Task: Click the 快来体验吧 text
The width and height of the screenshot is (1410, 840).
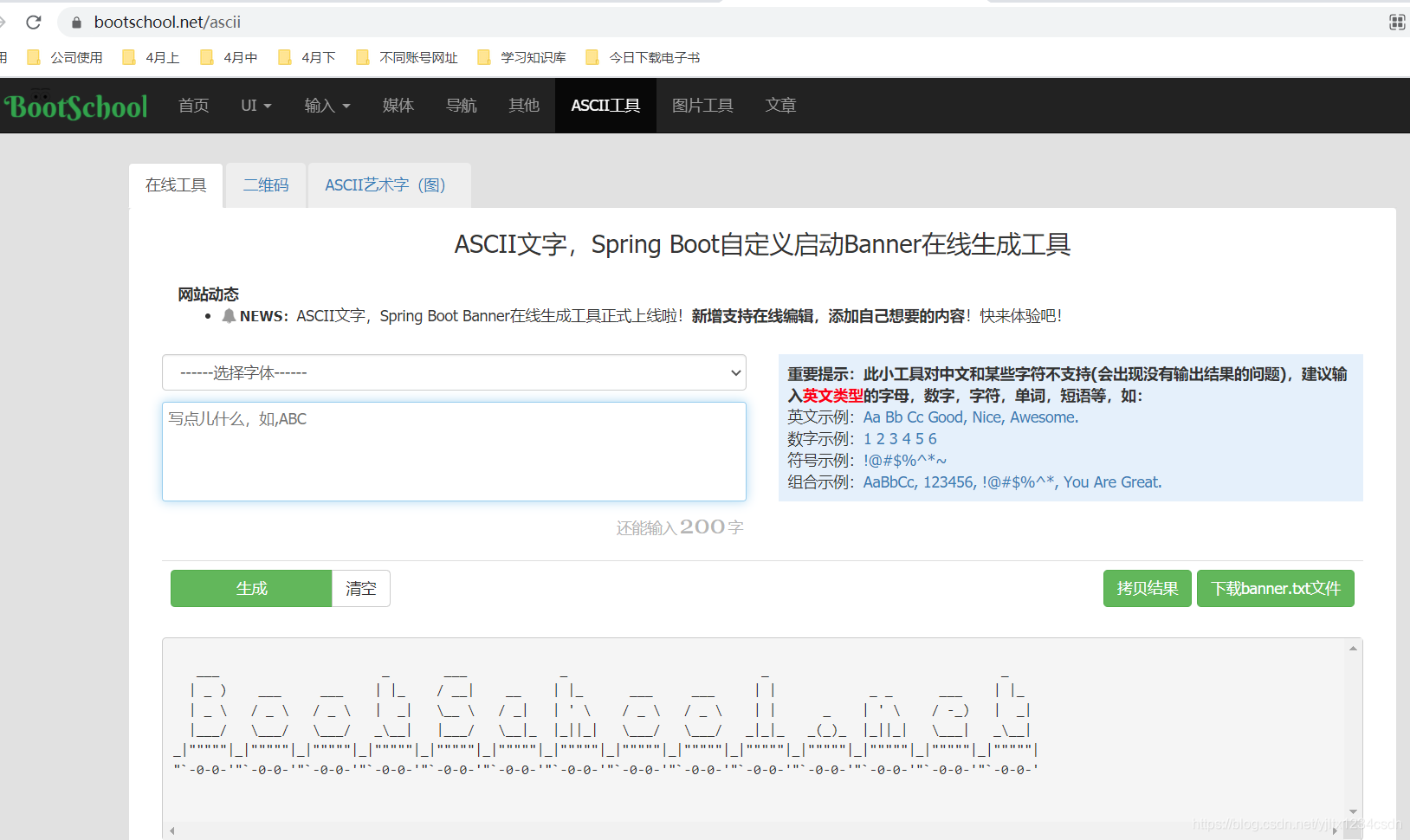Action: tap(1020, 316)
